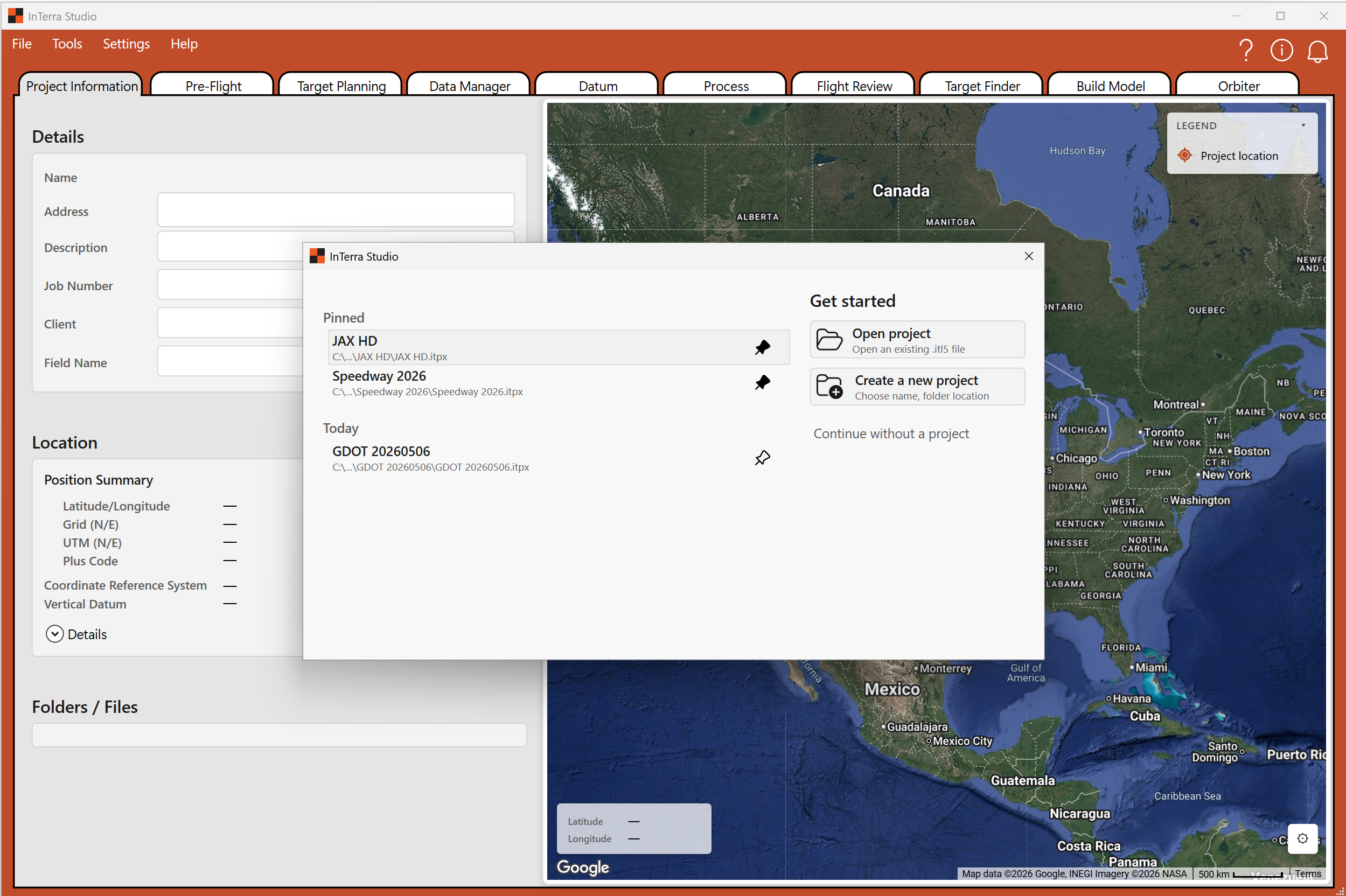Image resolution: width=1346 pixels, height=896 pixels.
Task: Open the Help menu
Action: click(184, 44)
